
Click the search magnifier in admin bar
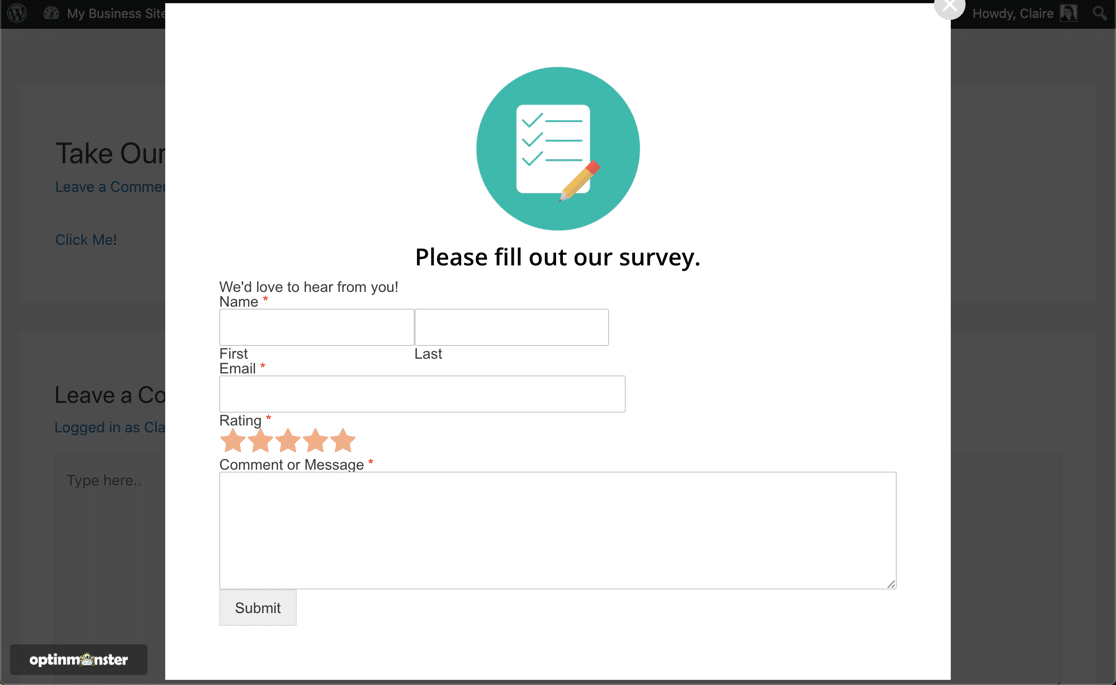tap(1099, 14)
